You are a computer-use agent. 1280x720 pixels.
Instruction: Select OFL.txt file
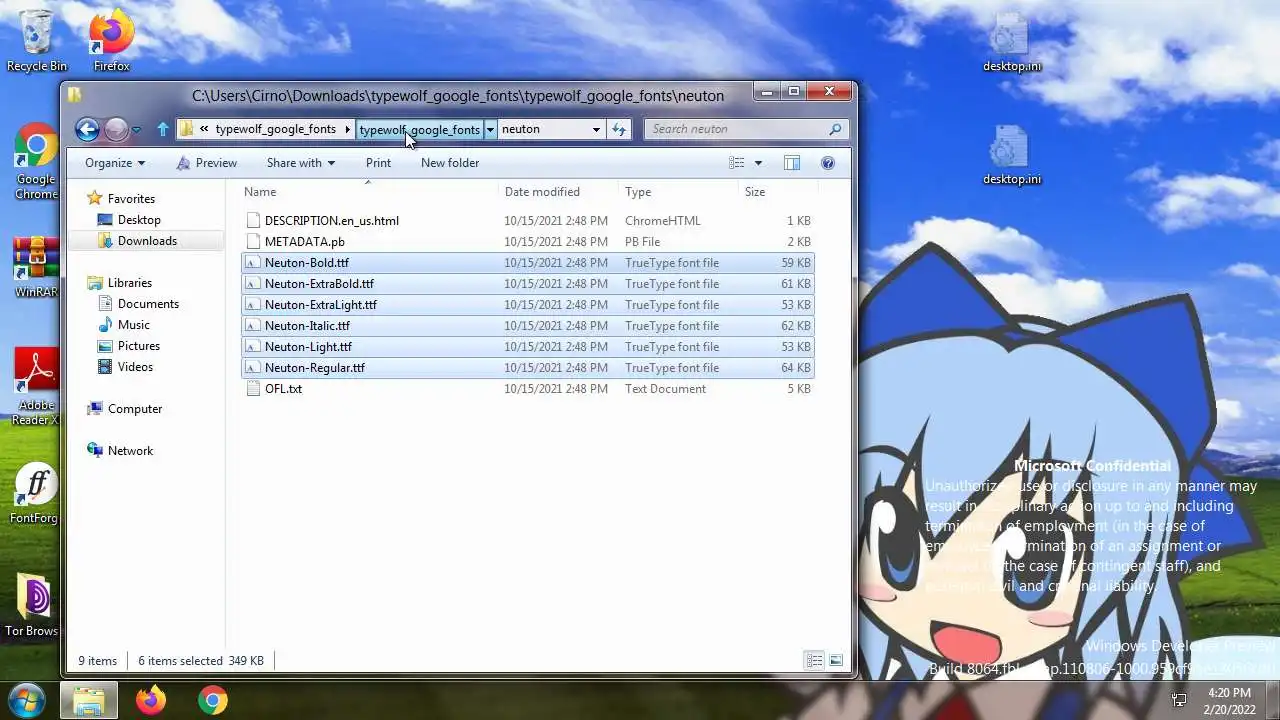point(528,389)
